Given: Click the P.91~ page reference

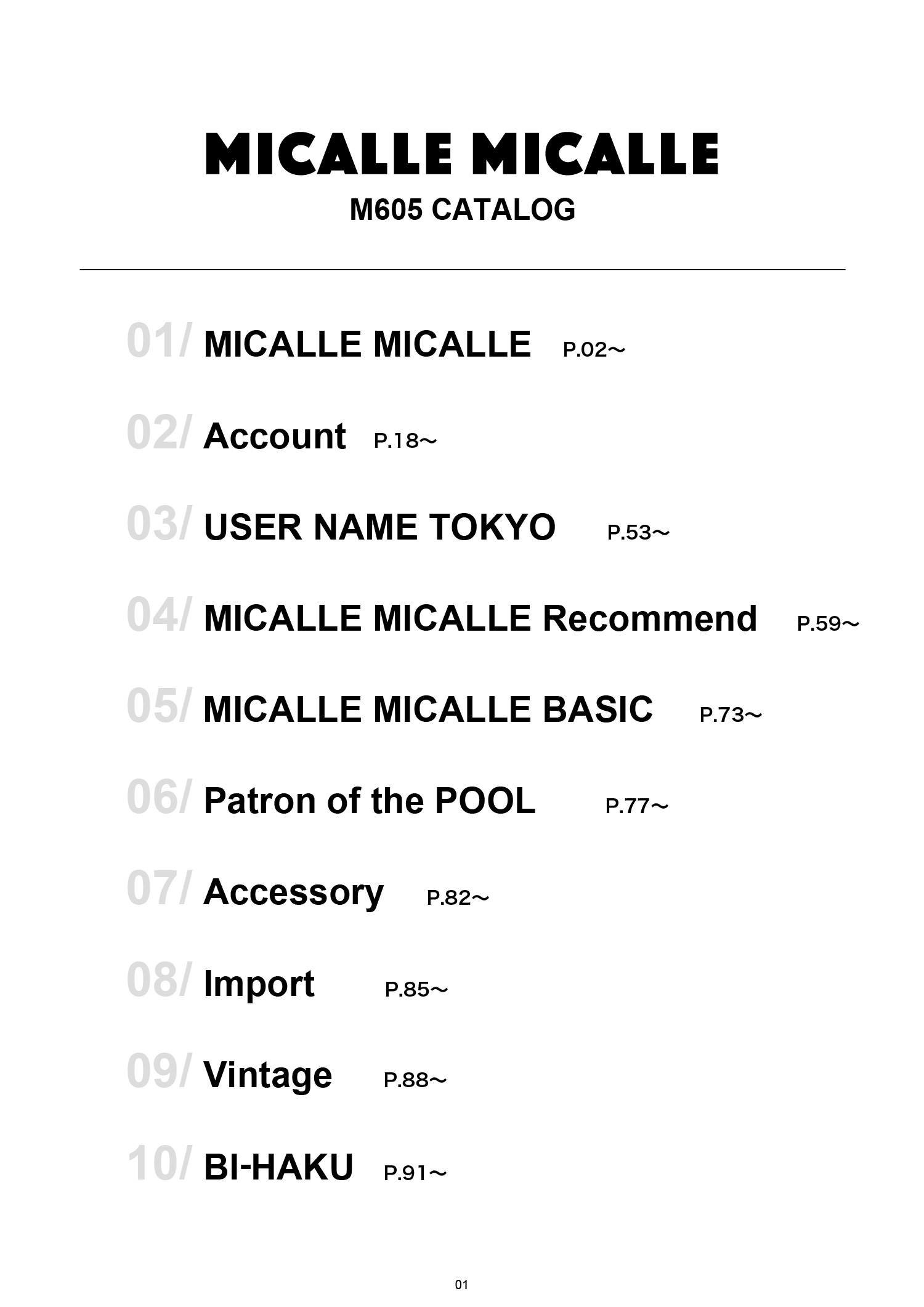Looking at the screenshot, I should coord(415,1173).
